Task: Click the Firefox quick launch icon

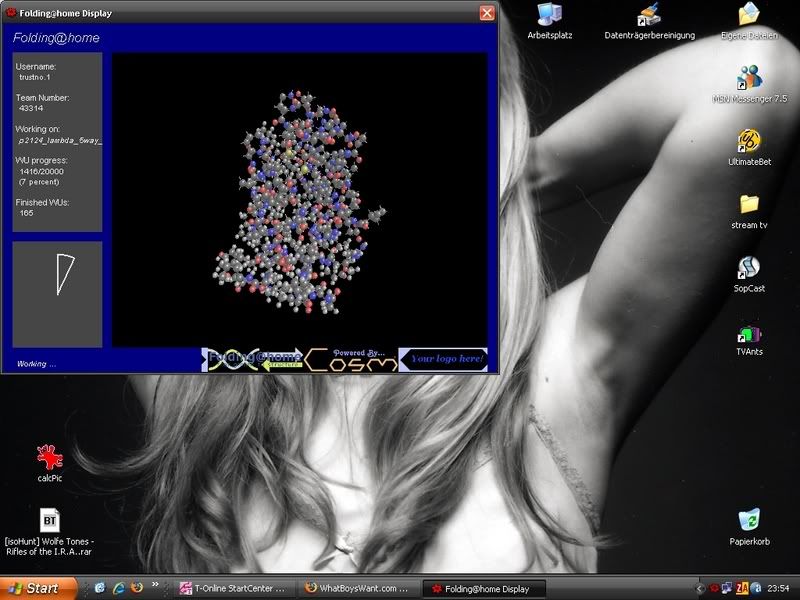Action: (137, 588)
